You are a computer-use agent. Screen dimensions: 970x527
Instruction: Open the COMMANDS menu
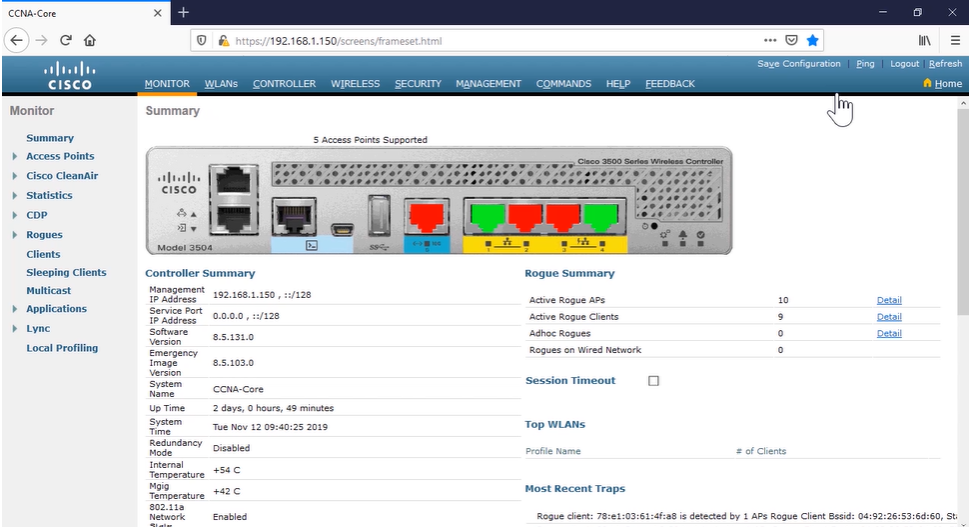(564, 84)
